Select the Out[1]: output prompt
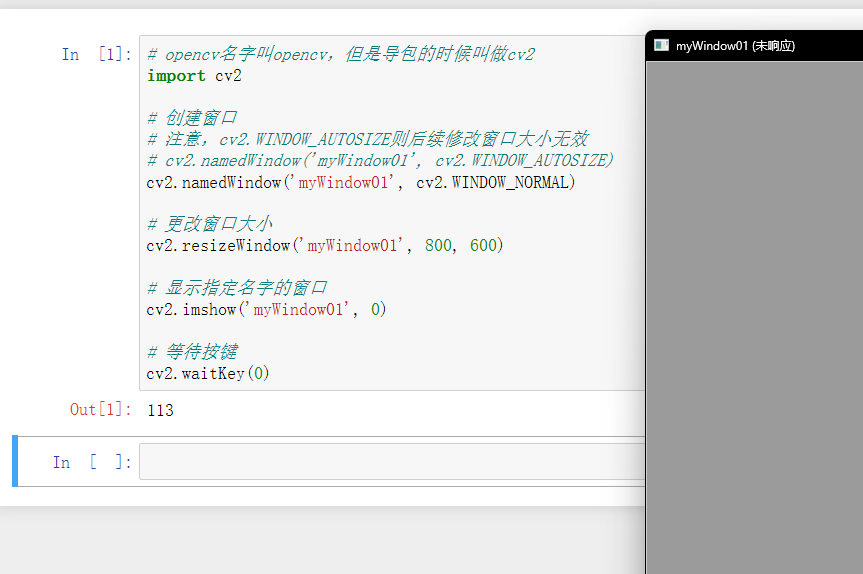Screen dimensions: 863x574 click(101, 409)
